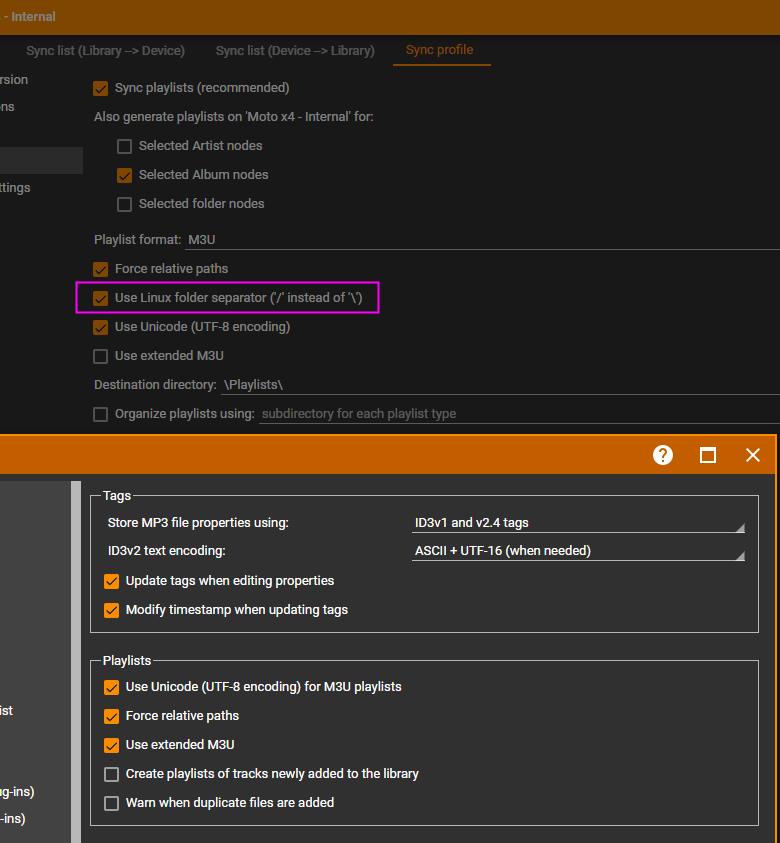Check Create playlists of newly added tracks
The image size is (780, 843).
click(x=112, y=774)
